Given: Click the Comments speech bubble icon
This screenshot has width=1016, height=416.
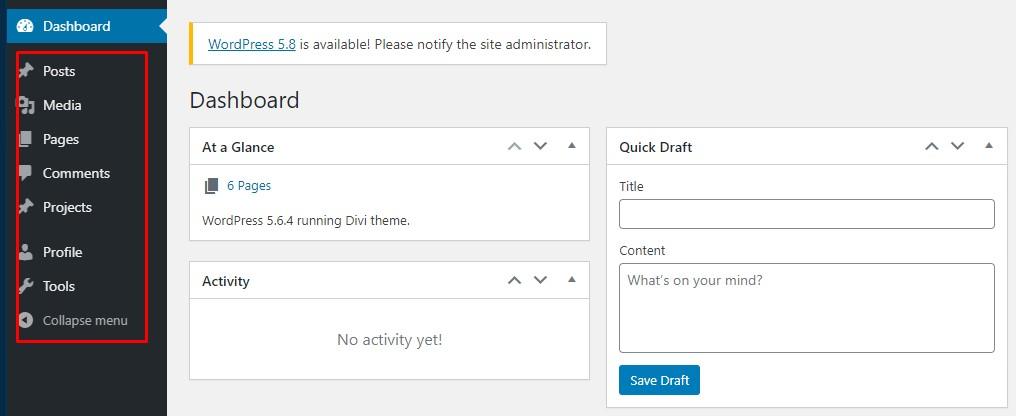Looking at the screenshot, I should pyautogui.click(x=25, y=173).
